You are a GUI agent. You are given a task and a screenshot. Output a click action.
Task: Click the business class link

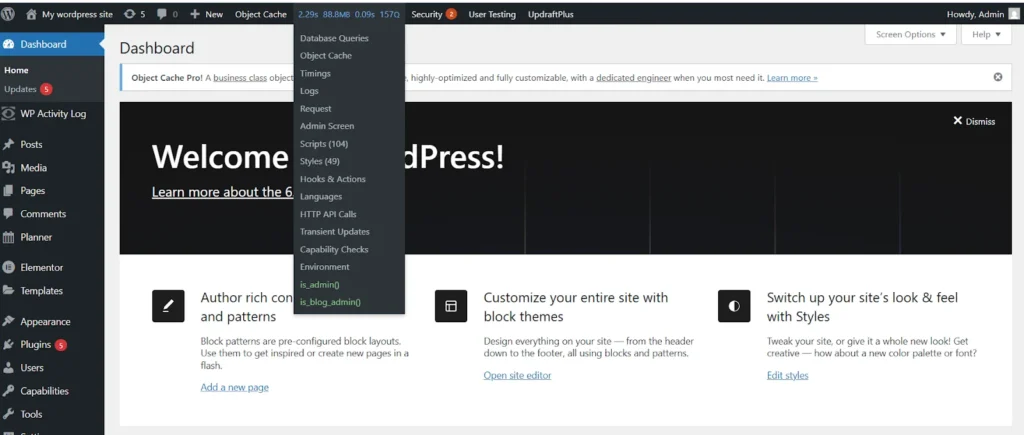pyautogui.click(x=240, y=78)
